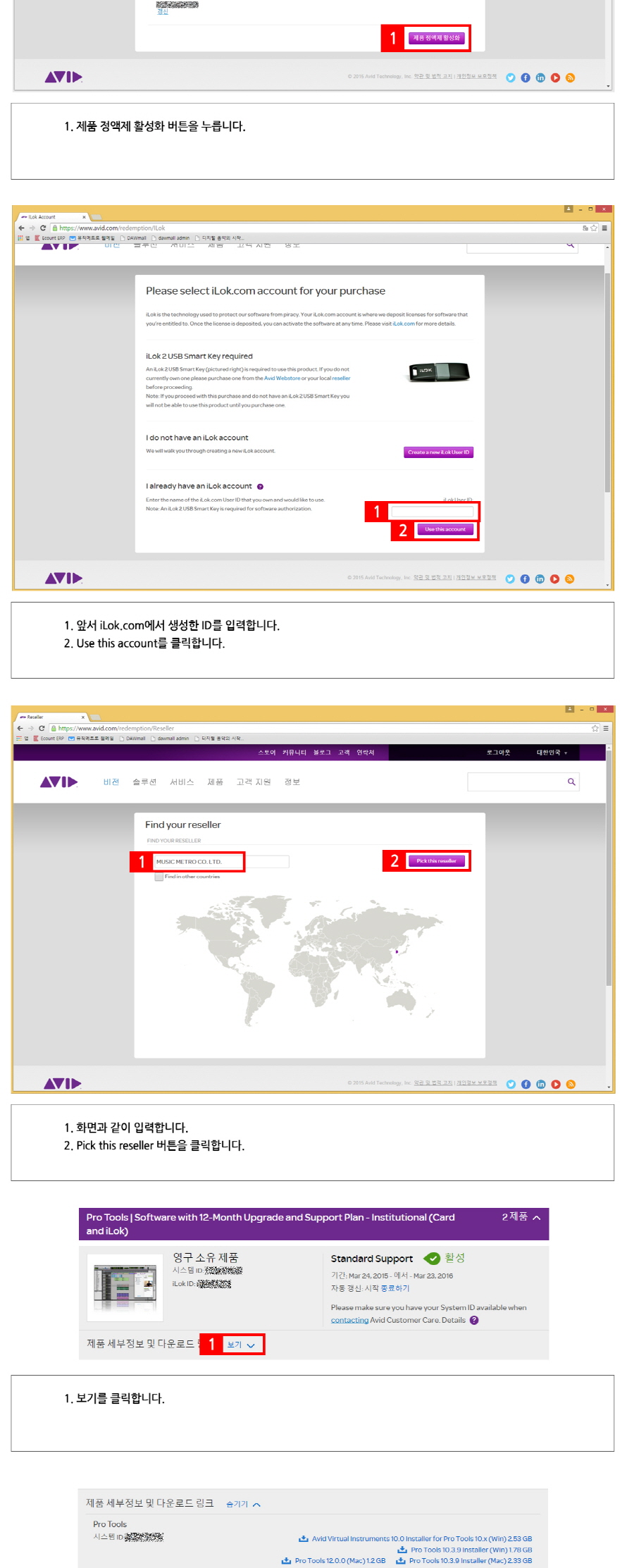Open the Apps shortcut in the iLok Account bookmarks bar
The width and height of the screenshot is (627, 1568).
coord(23,238)
